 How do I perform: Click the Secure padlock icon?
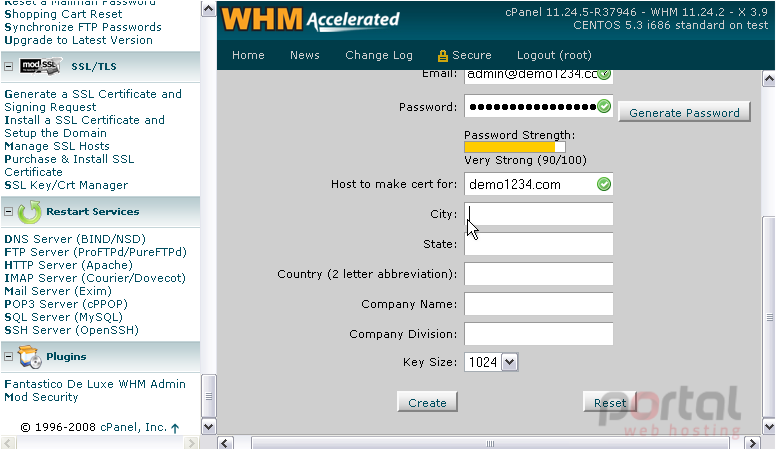pos(442,55)
